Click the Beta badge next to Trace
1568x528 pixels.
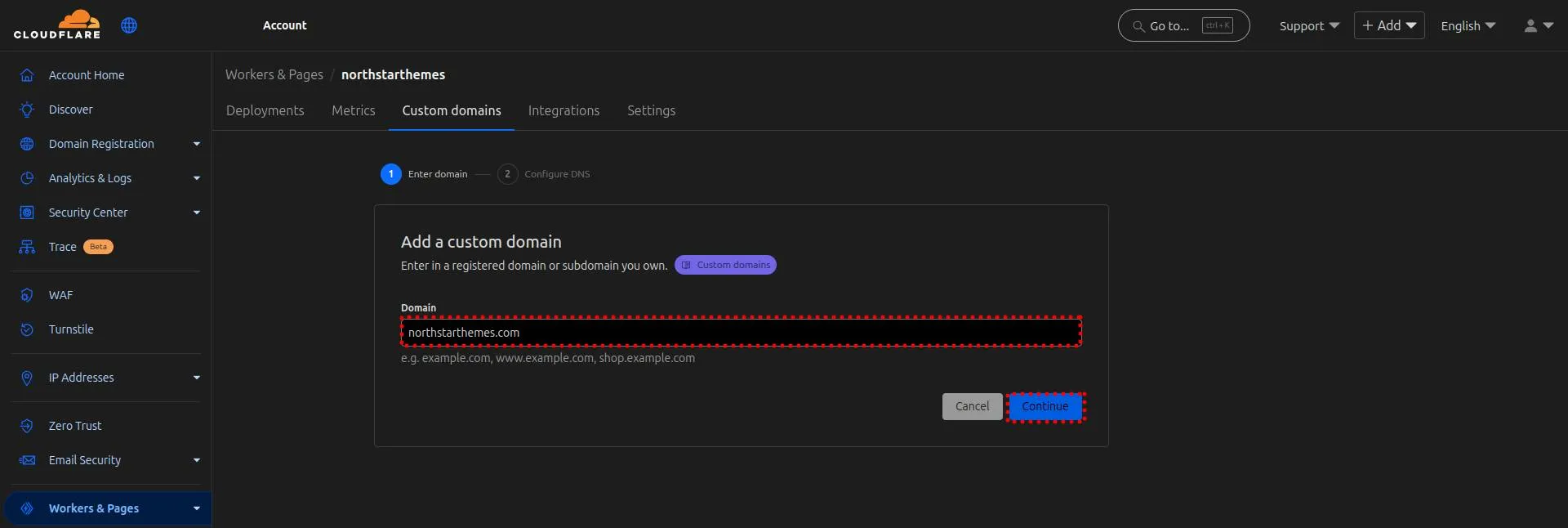click(x=98, y=247)
